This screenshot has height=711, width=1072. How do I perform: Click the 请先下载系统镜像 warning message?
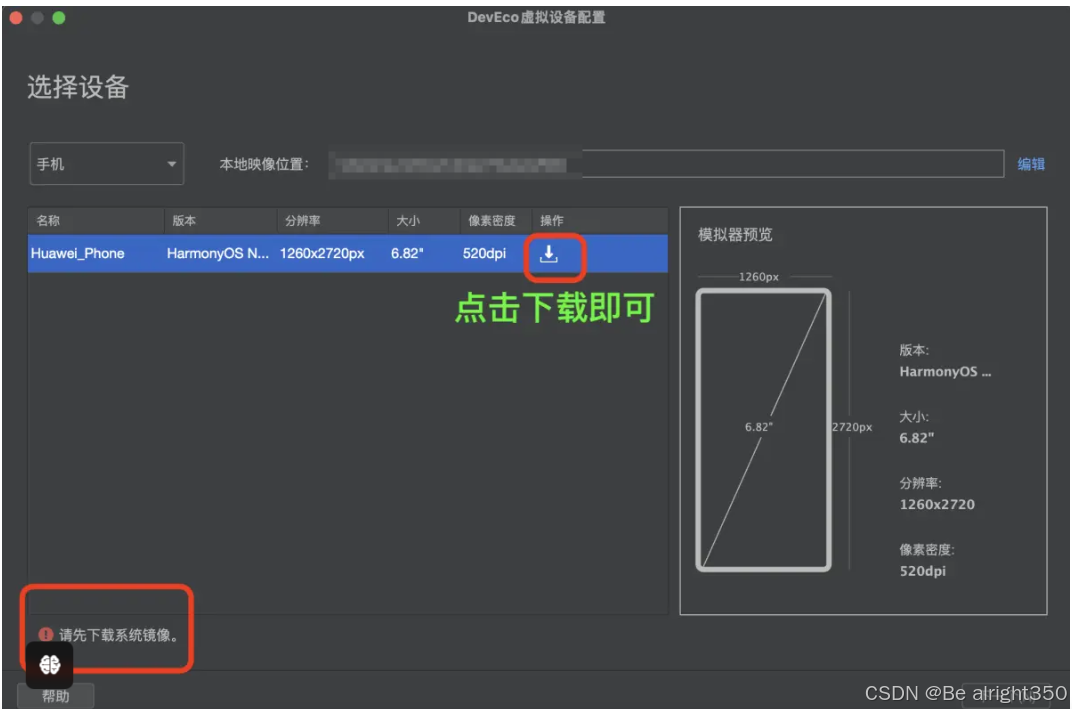[118, 635]
